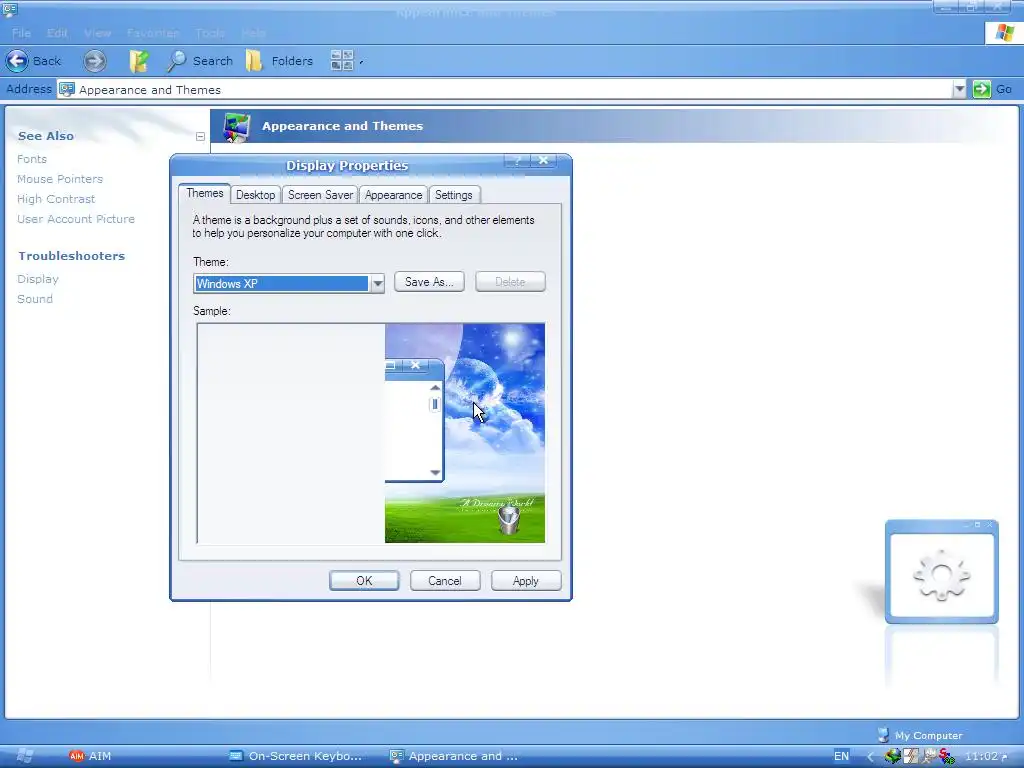Screen dimensions: 1024x768
Task: Expand hidden tray icons arrow
Action: click(870, 756)
